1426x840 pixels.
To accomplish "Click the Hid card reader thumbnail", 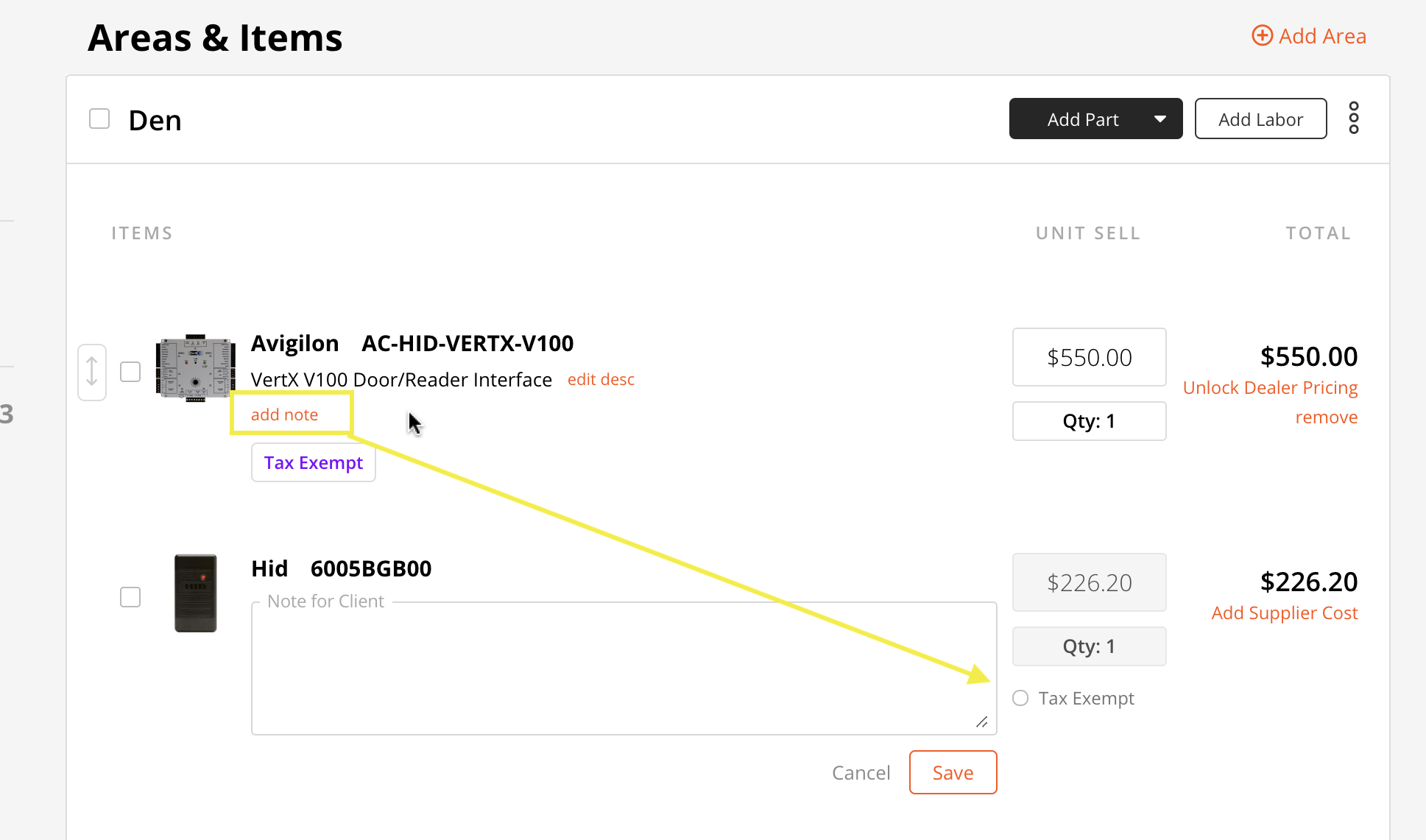I will tap(195, 593).
